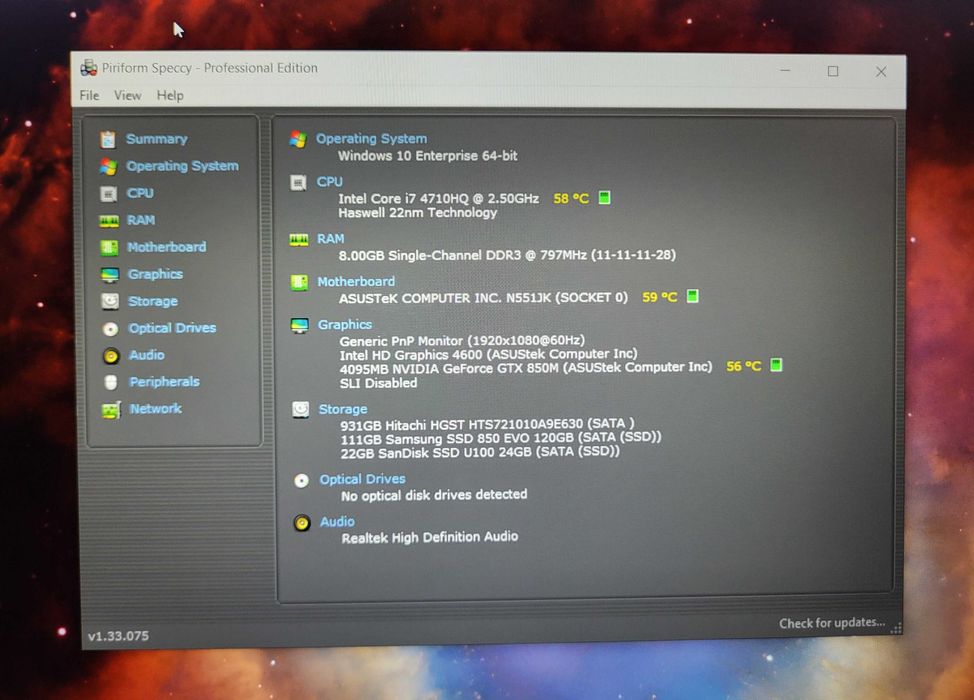The height and width of the screenshot is (700, 974).
Task: Select Summary in the sidebar
Action: tap(157, 139)
